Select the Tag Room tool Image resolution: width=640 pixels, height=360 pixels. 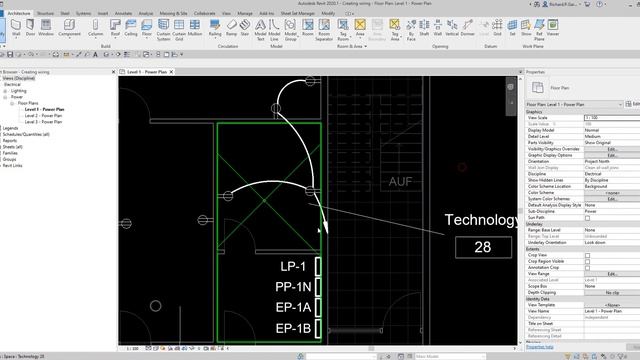tap(343, 30)
